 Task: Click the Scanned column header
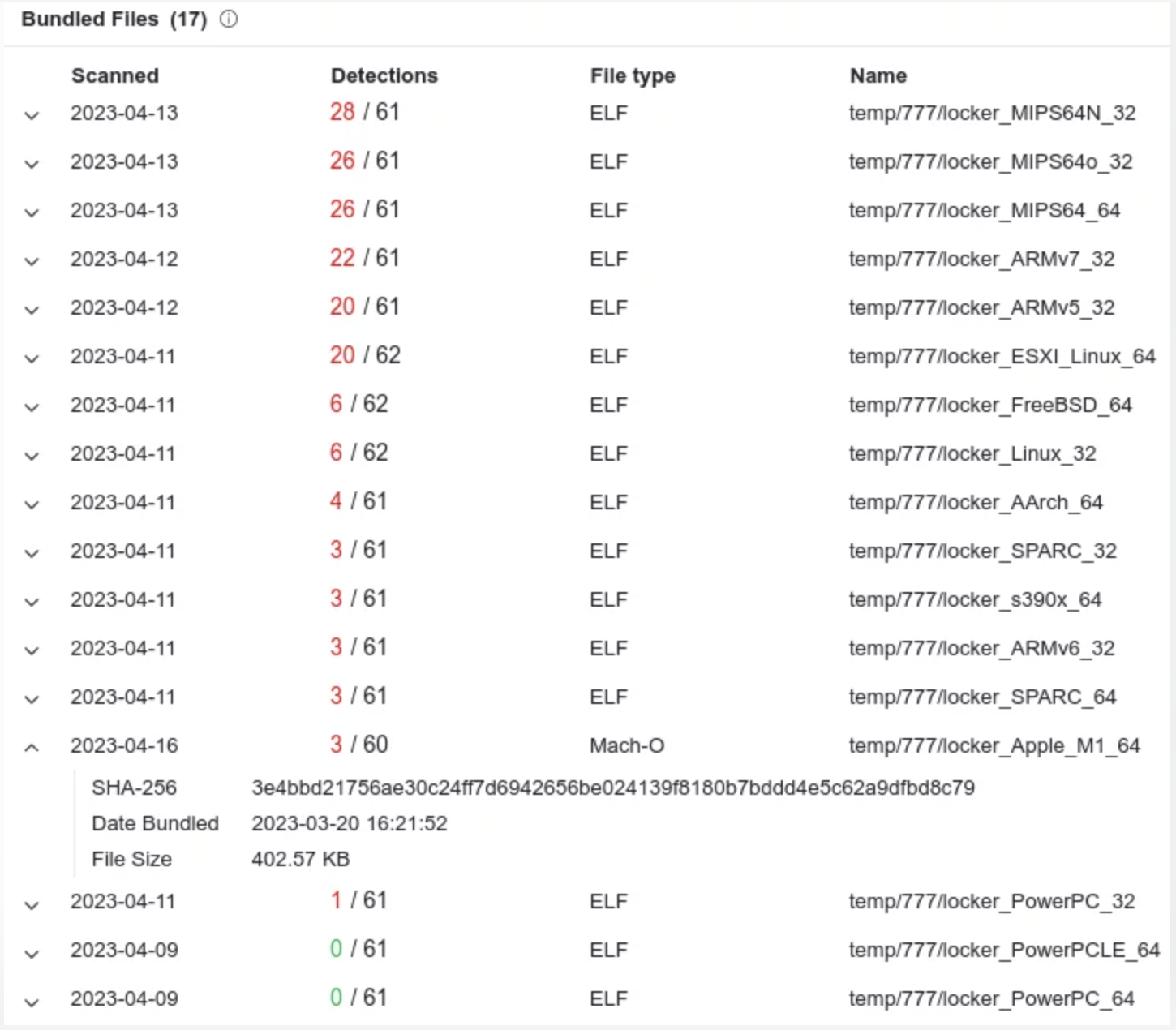tap(114, 75)
